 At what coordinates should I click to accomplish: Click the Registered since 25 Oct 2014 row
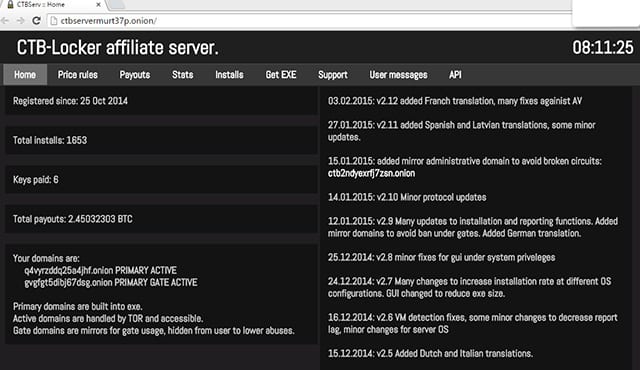161,101
